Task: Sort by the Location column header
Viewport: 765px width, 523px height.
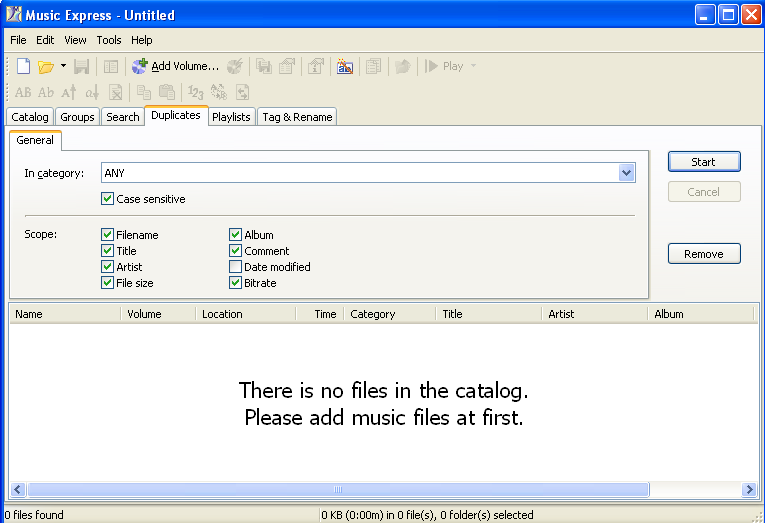Action: (x=246, y=314)
